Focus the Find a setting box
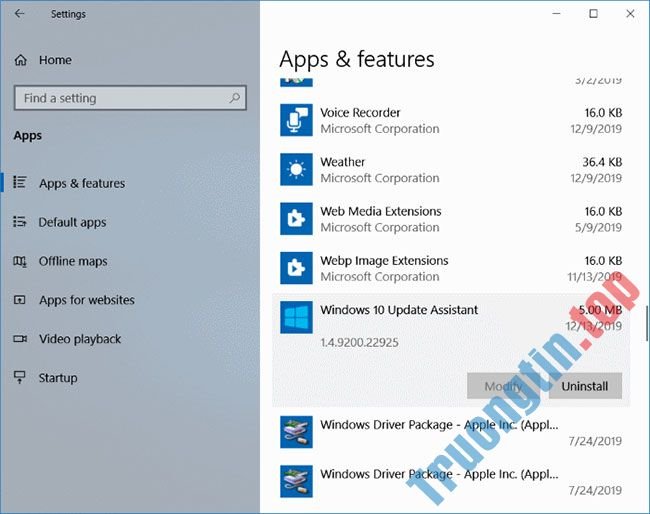The image size is (650, 514). [130, 98]
